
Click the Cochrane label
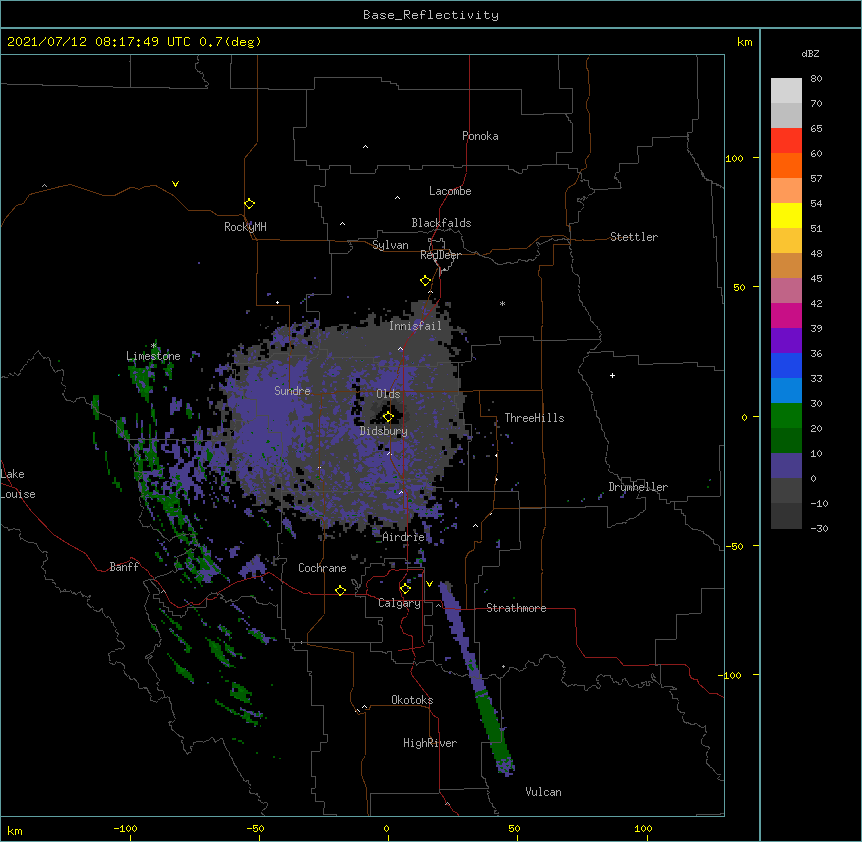322,568
